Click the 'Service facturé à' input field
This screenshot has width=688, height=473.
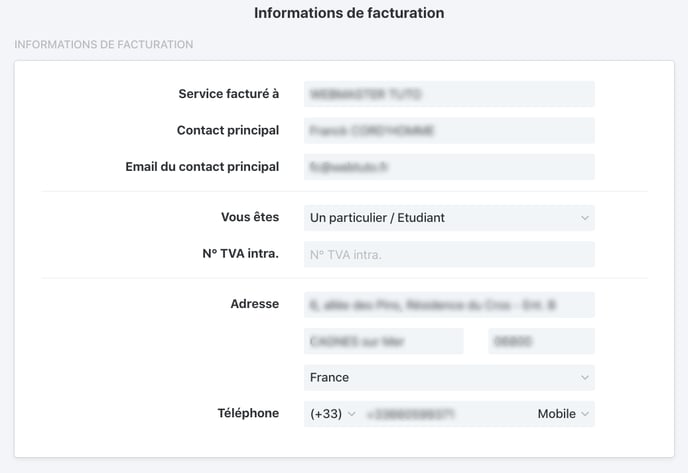449,94
